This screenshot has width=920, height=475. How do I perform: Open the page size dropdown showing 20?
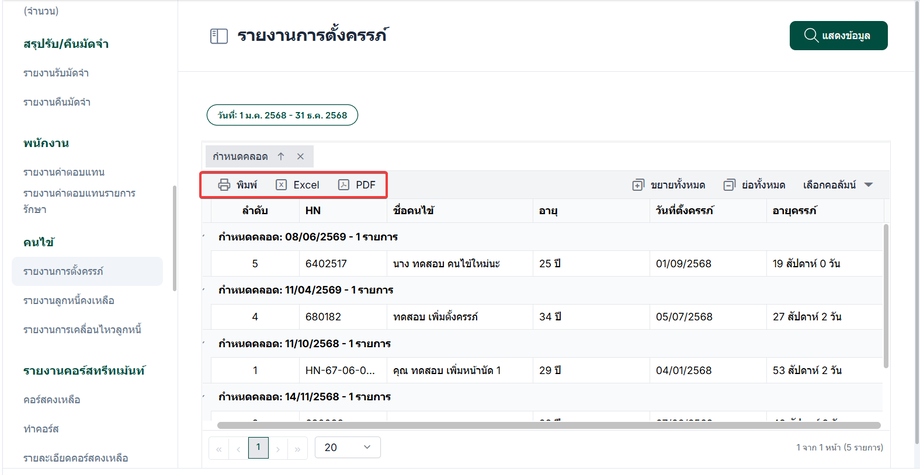(x=347, y=447)
